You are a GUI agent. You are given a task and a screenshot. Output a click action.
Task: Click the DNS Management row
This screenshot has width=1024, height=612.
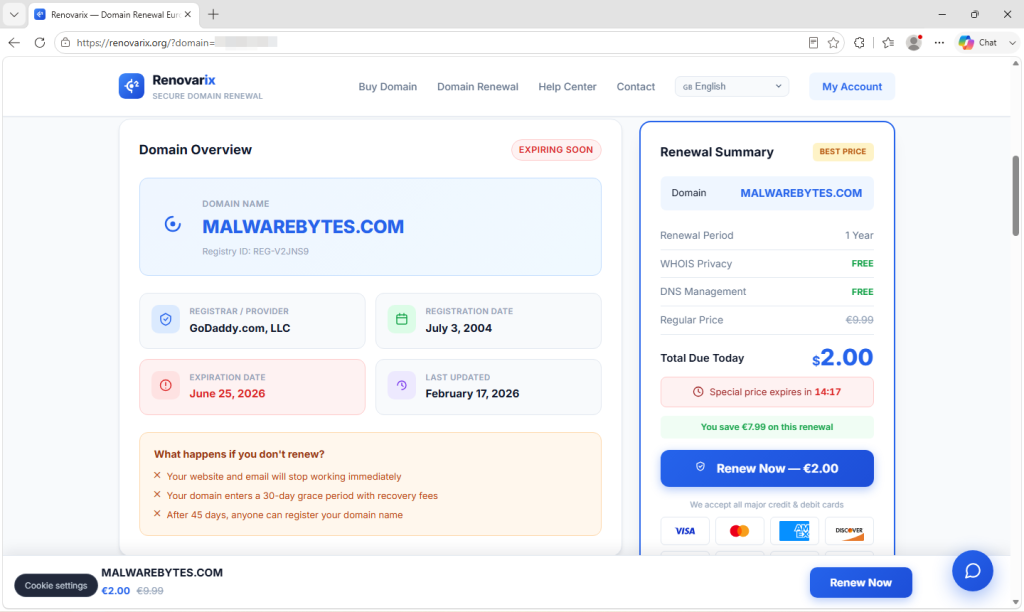[x=767, y=292]
